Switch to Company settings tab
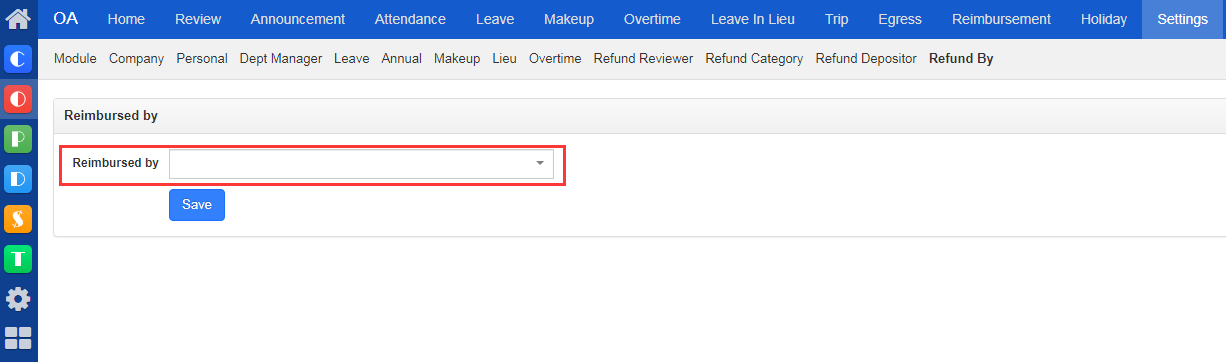Image resolution: width=1226 pixels, height=362 pixels. point(136,59)
